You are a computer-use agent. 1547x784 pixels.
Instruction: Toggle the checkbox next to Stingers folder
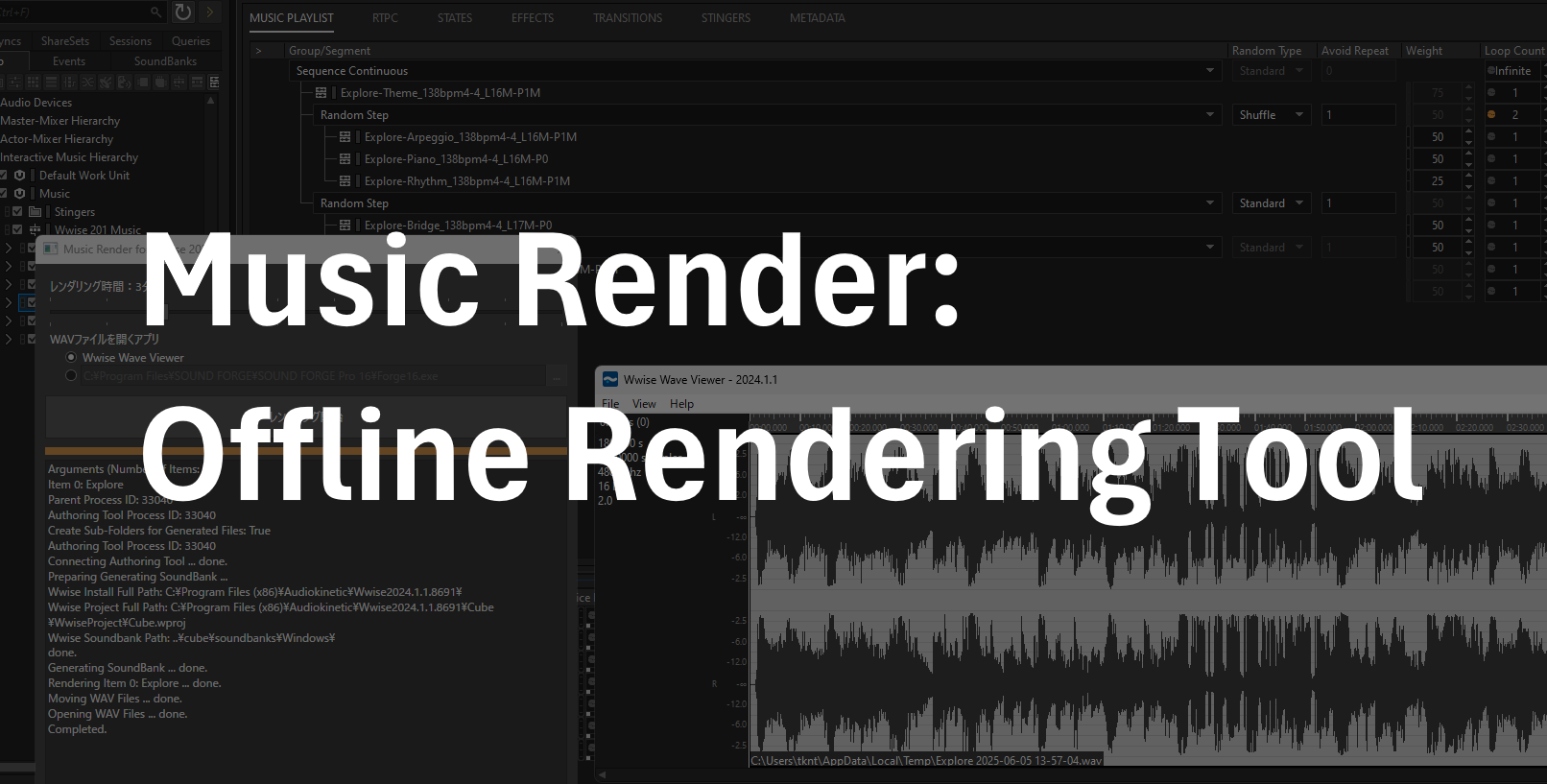17,212
